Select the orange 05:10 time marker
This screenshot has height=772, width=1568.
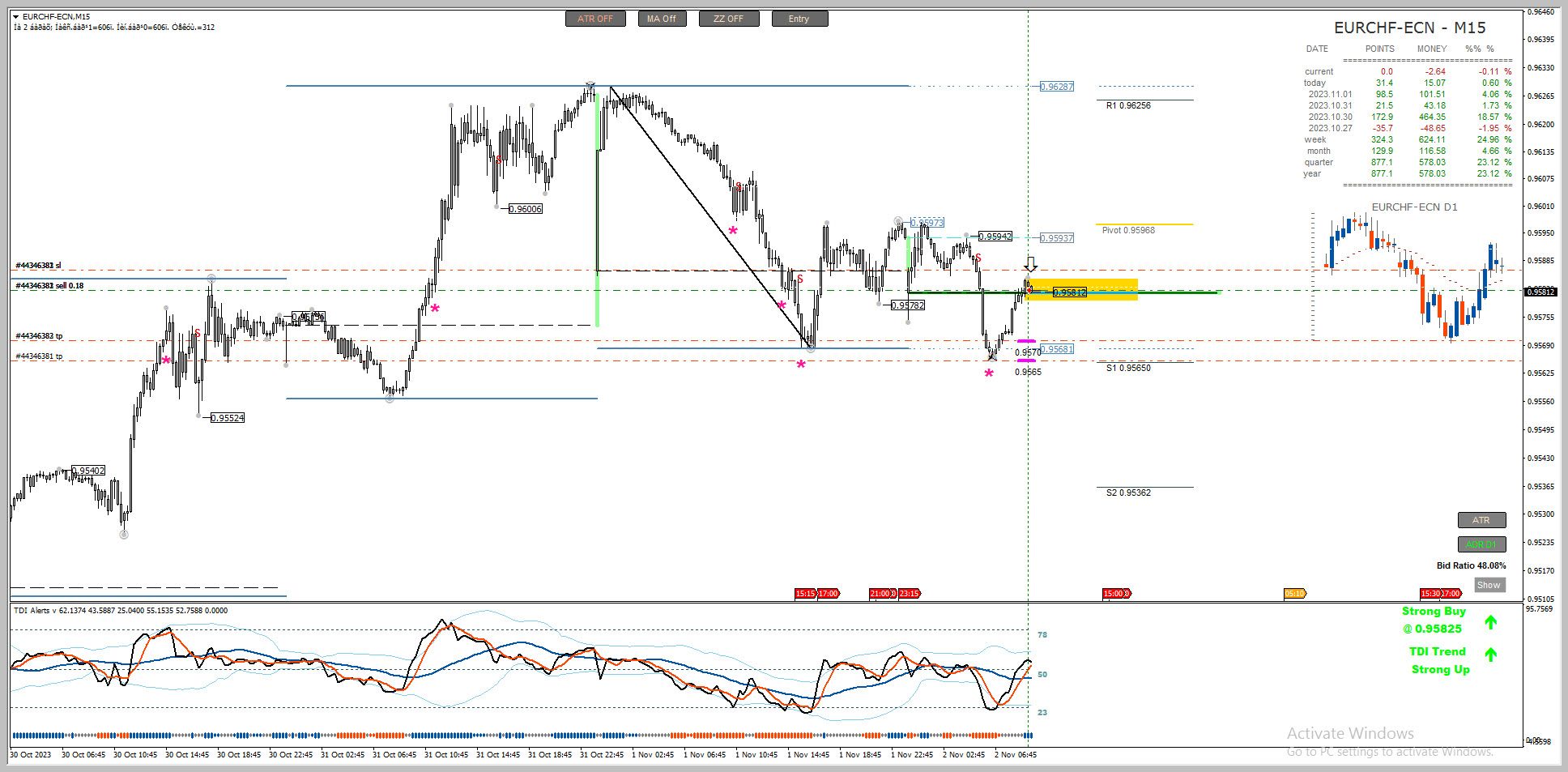tap(1295, 594)
